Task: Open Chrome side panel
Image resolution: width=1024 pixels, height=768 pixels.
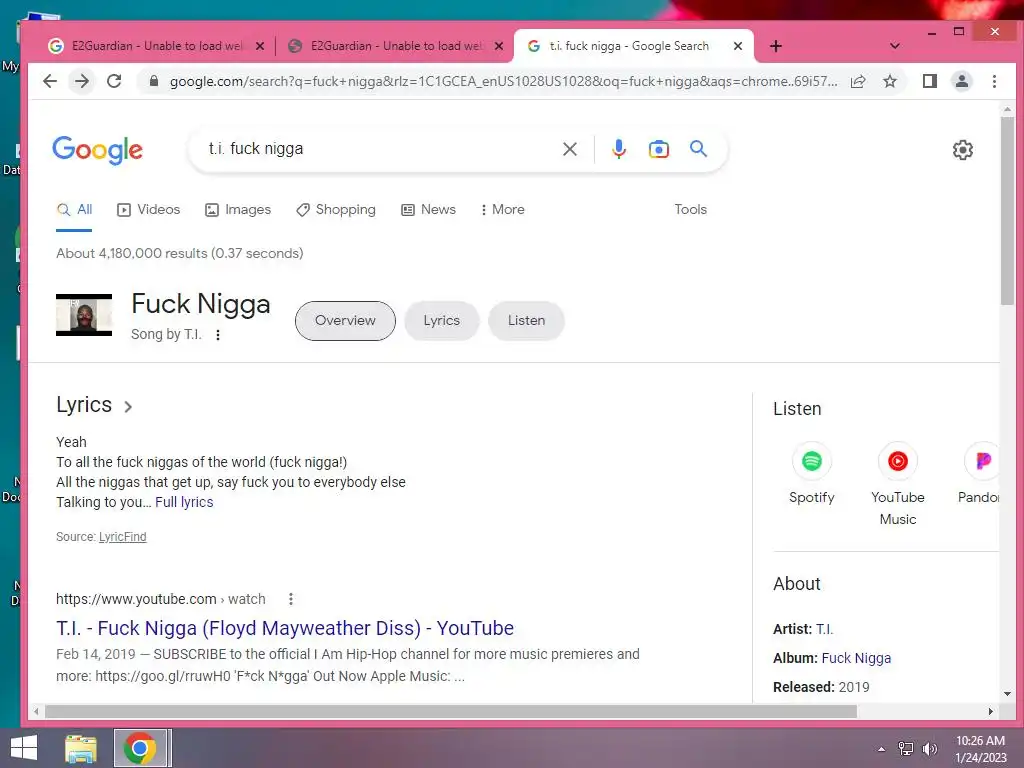Action: click(930, 81)
